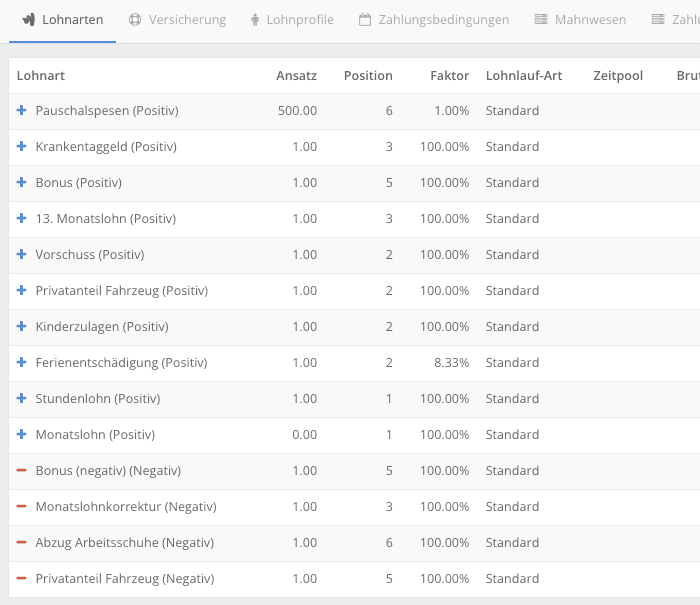Click the blue plus icon for Bonus (Positiv)
700x605 pixels.
[21, 182]
